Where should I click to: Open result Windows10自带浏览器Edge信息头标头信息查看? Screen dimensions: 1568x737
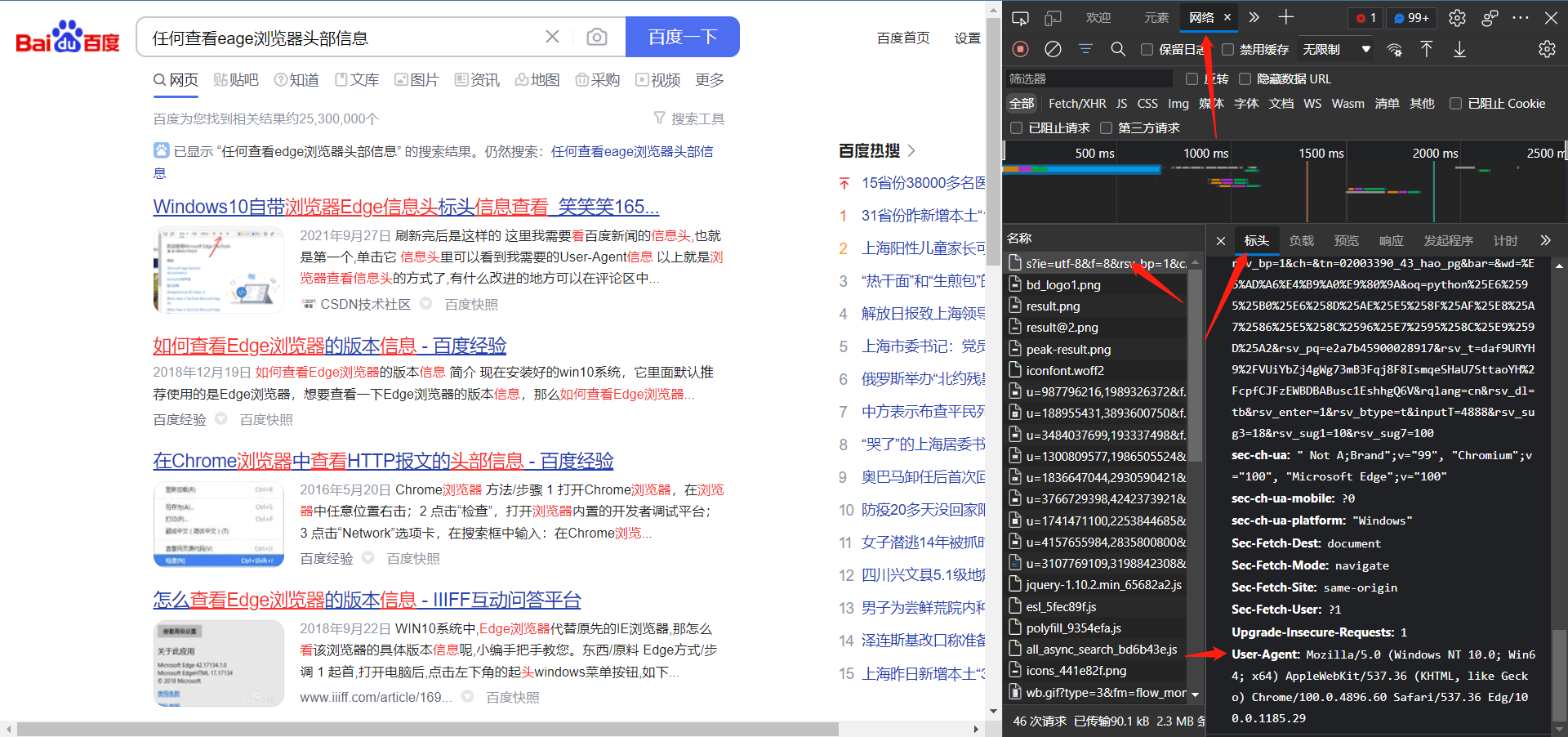tap(406, 207)
